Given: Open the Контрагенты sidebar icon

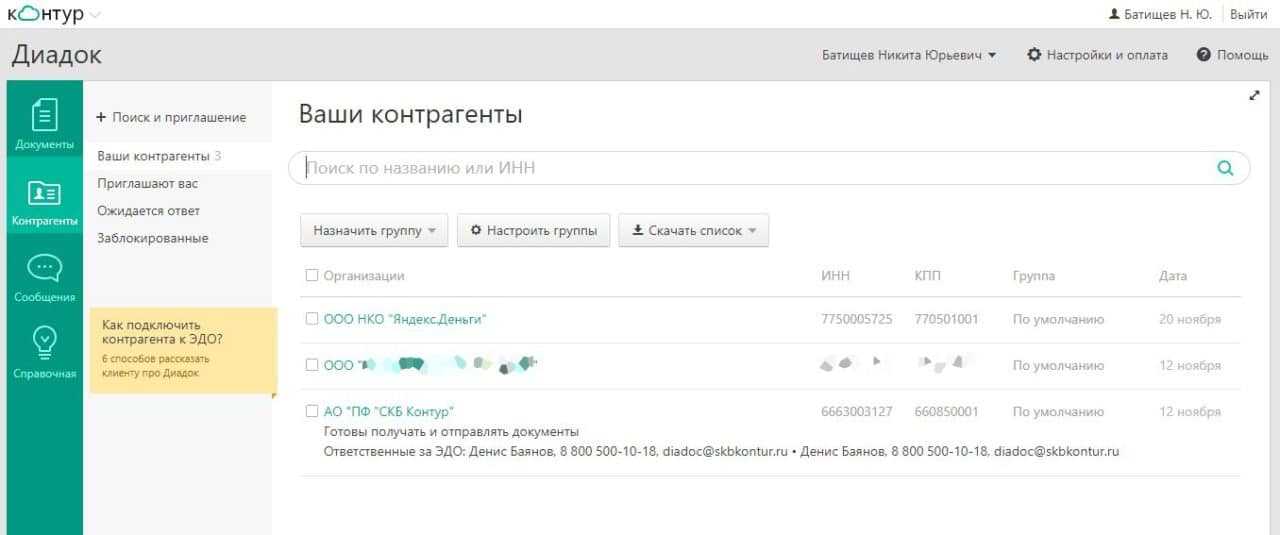Looking at the screenshot, I should (45, 194).
